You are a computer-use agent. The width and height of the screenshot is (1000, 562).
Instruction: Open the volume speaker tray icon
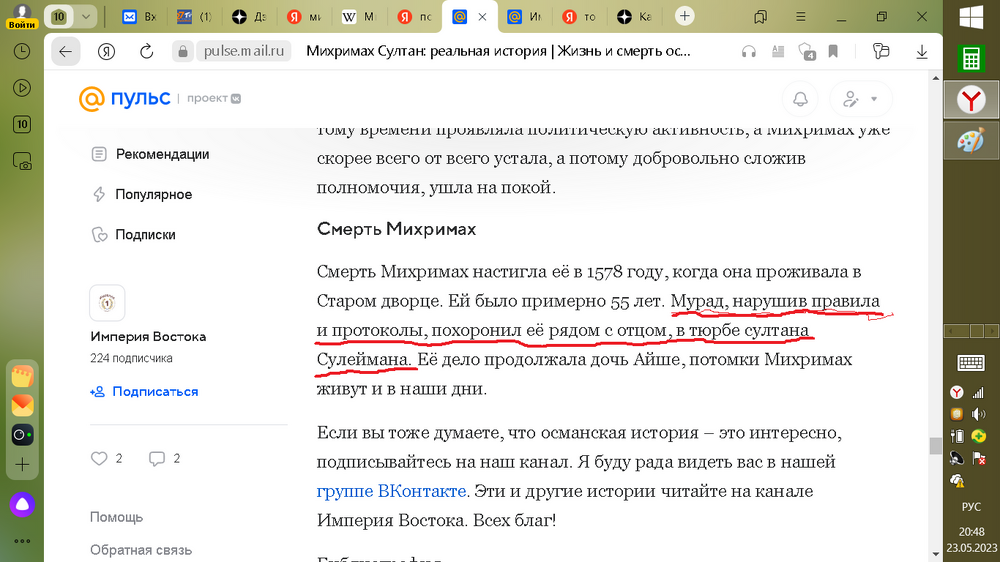(978, 414)
